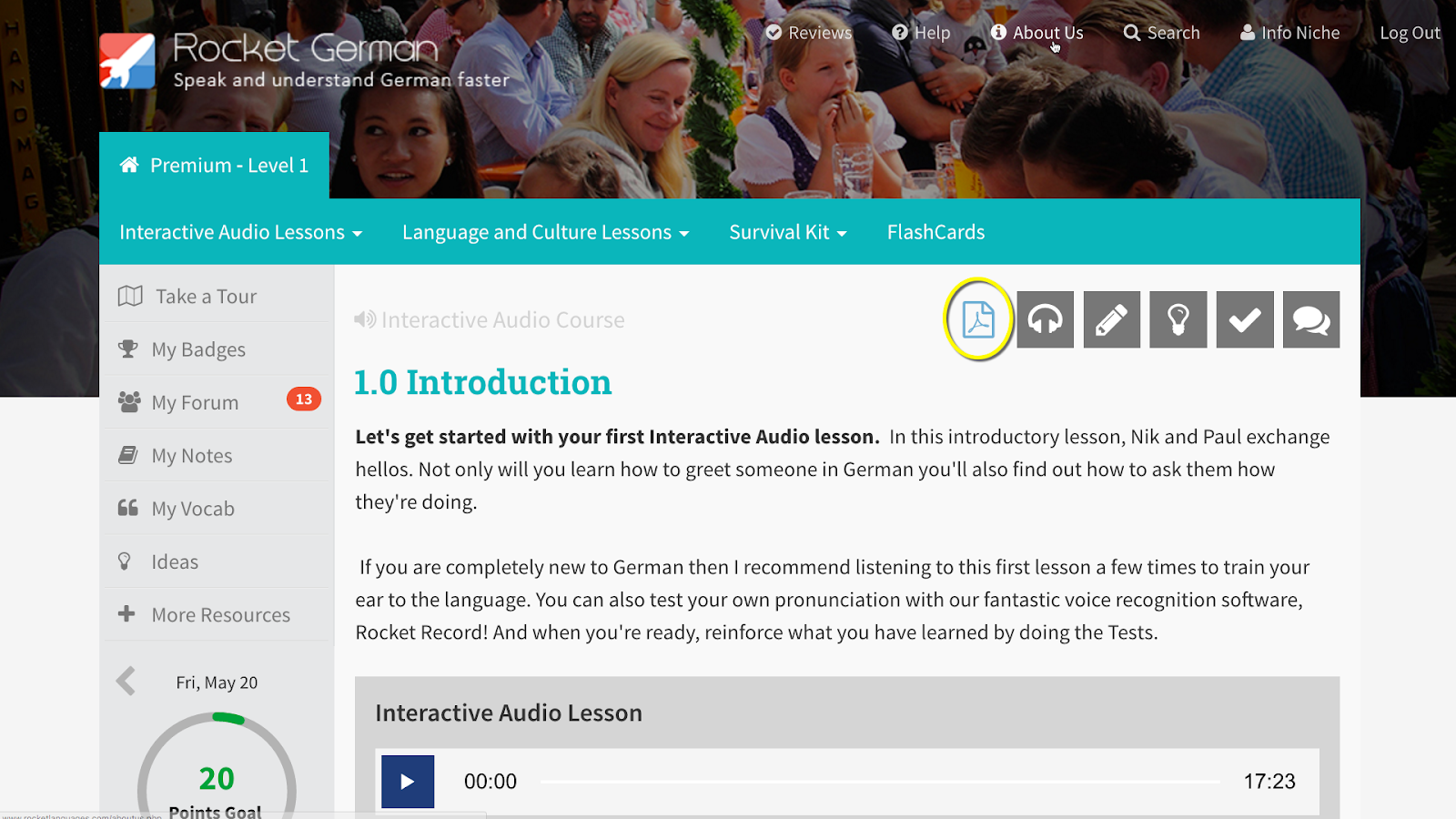
Task: Click the trophy icon beside My Badges
Action: 128,349
